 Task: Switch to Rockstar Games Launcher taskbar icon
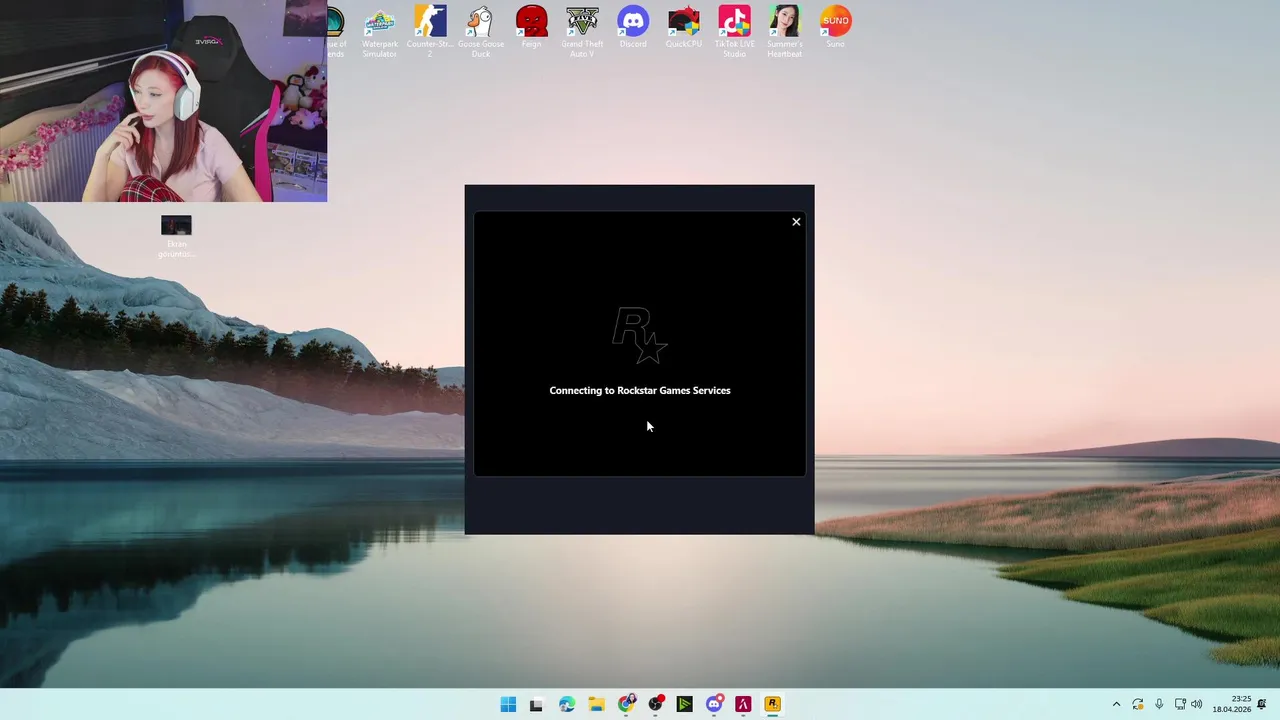point(772,704)
